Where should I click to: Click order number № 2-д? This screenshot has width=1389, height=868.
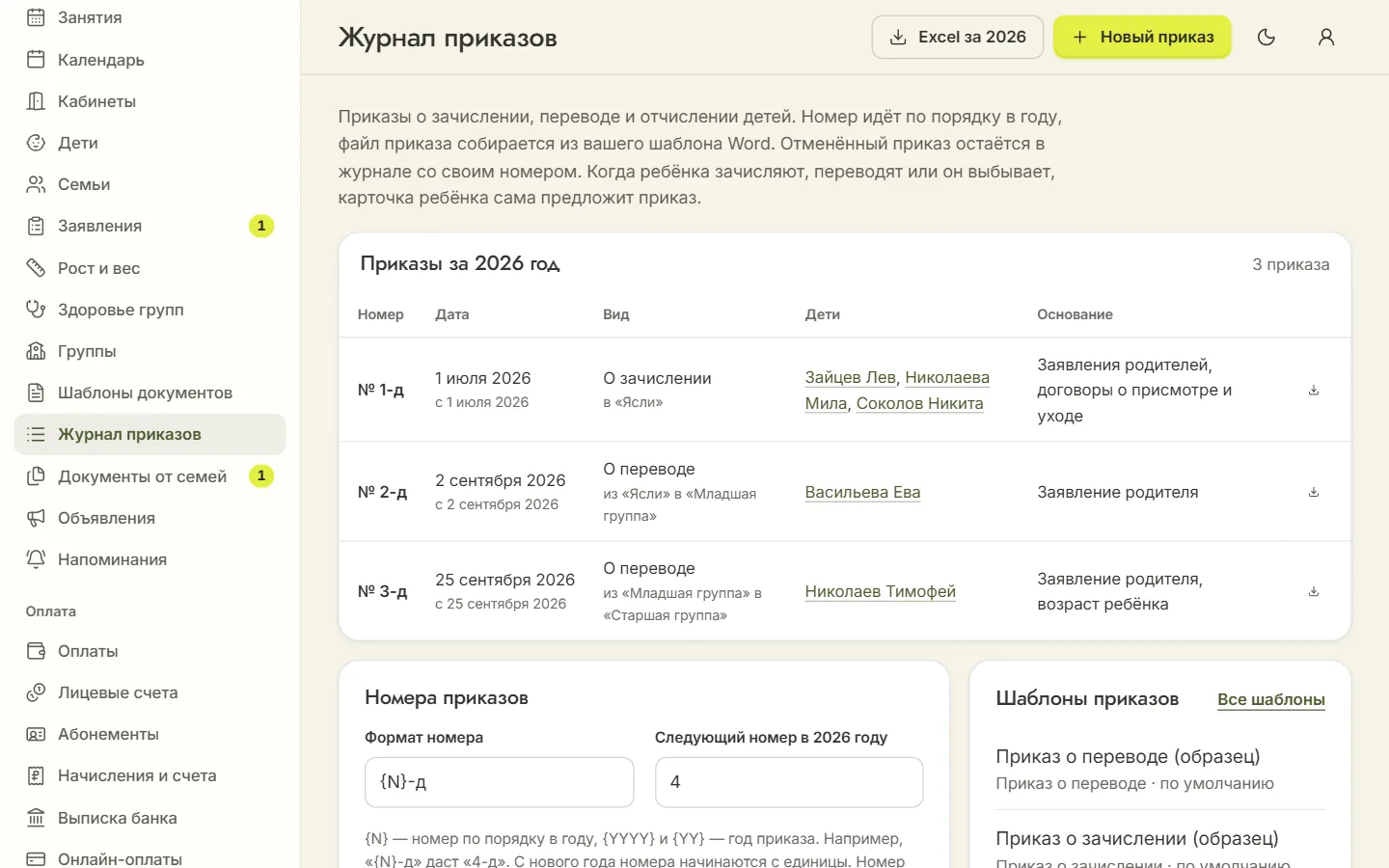click(x=382, y=492)
